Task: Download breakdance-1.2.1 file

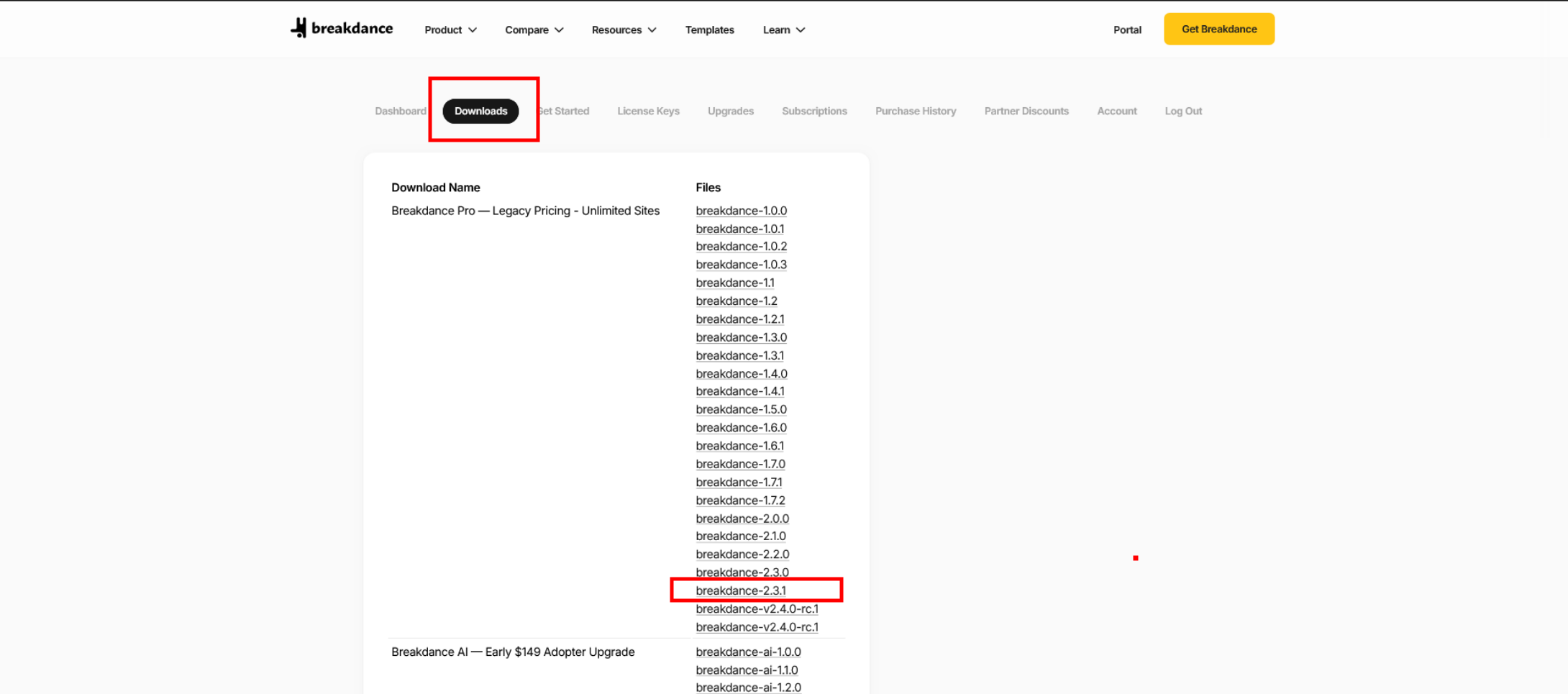Action: tap(739, 319)
